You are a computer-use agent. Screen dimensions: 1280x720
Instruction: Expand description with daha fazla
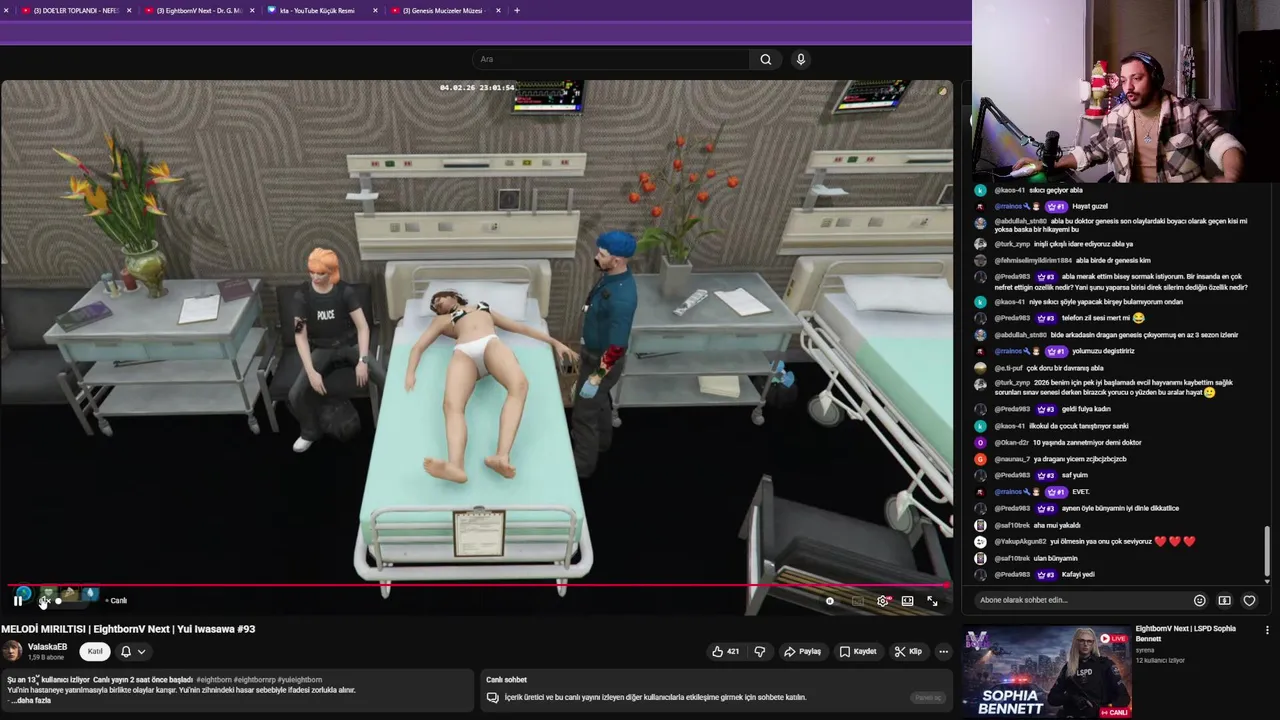pos(32,700)
